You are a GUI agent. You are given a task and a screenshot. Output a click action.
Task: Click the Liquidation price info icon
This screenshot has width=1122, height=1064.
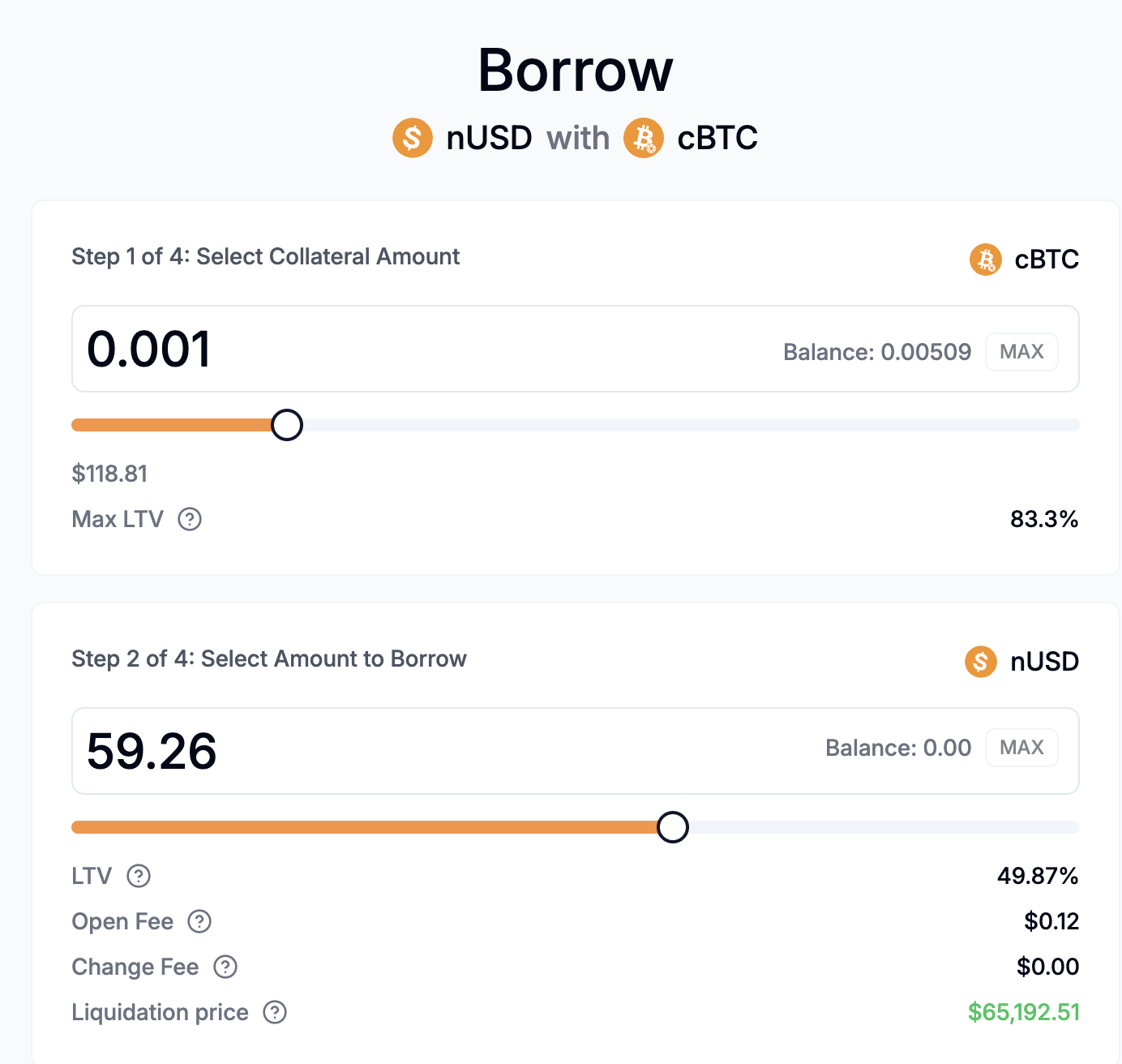pyautogui.click(x=275, y=1012)
